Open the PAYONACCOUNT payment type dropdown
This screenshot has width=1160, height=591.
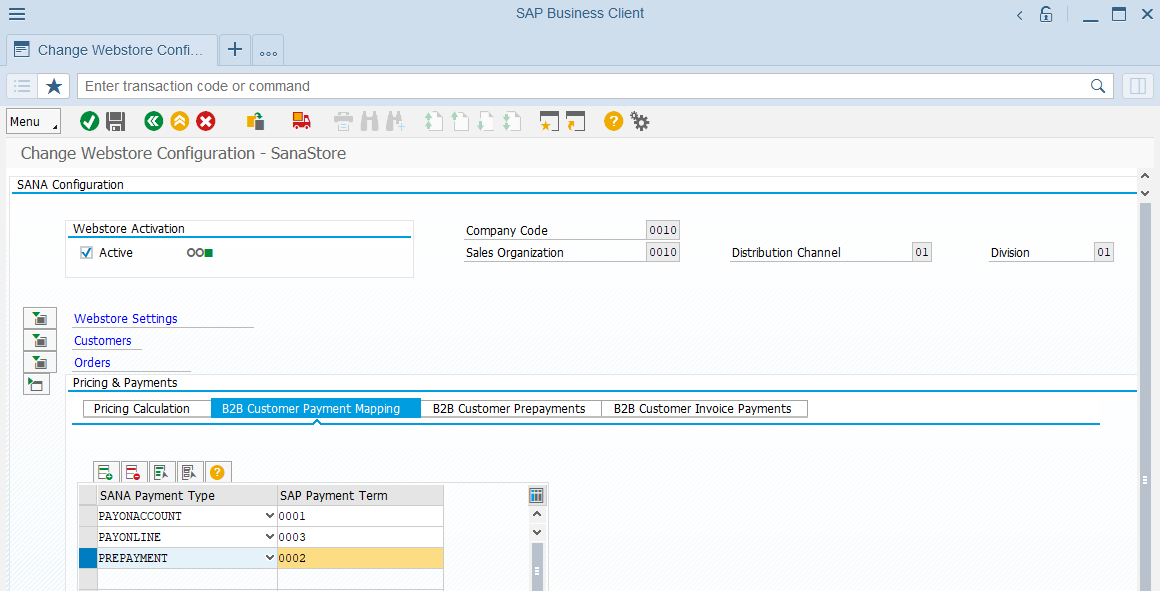269,516
